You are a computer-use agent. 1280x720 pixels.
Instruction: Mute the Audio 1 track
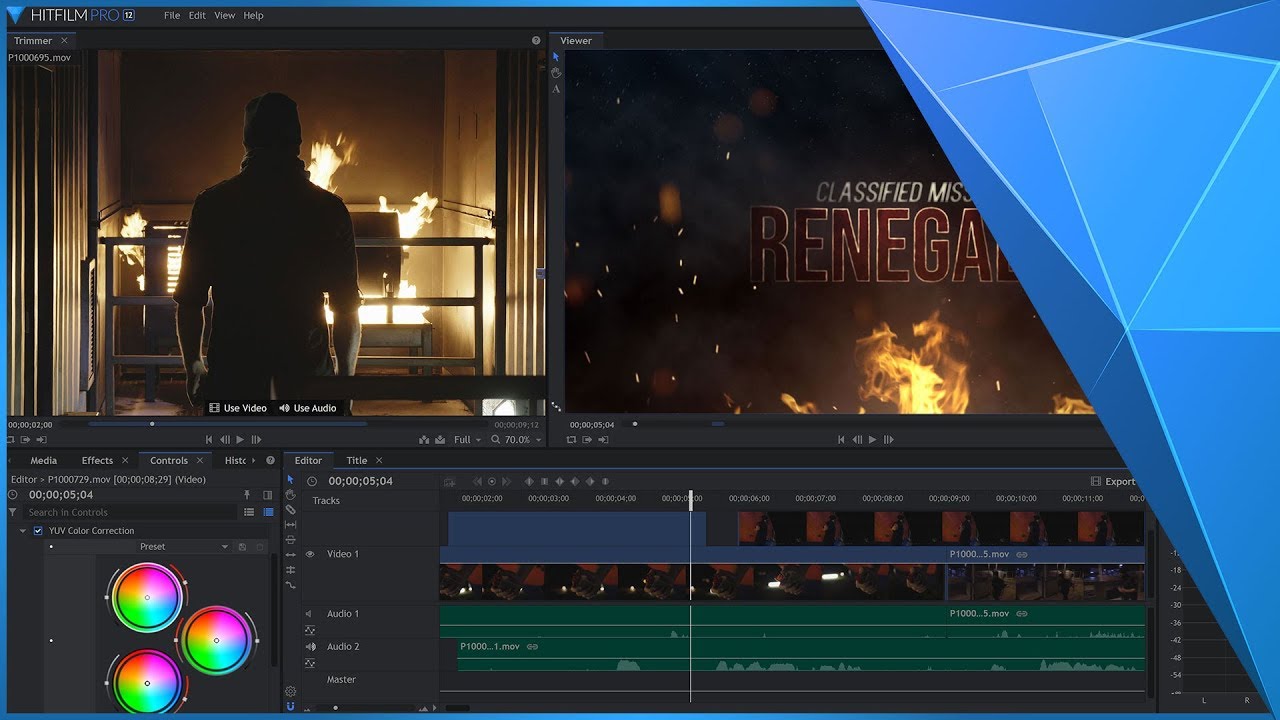[309, 614]
